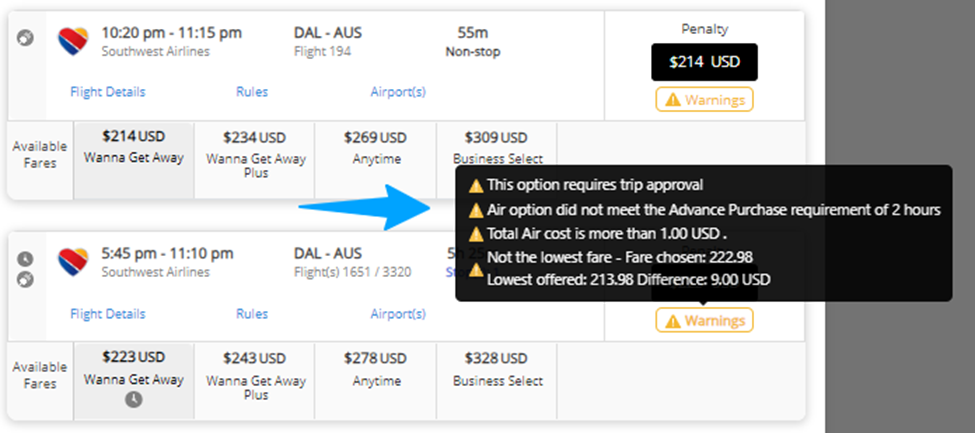975x433 pixels.
Task: Click the Southwest logo on the 5:45 pm flight
Action: (74, 263)
